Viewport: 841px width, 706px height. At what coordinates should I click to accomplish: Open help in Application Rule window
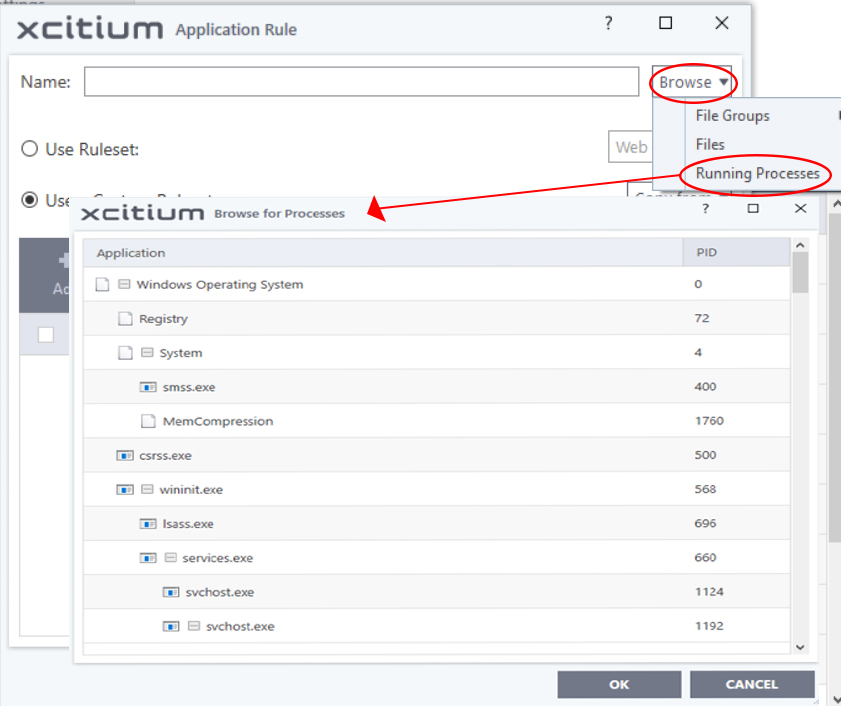click(608, 23)
